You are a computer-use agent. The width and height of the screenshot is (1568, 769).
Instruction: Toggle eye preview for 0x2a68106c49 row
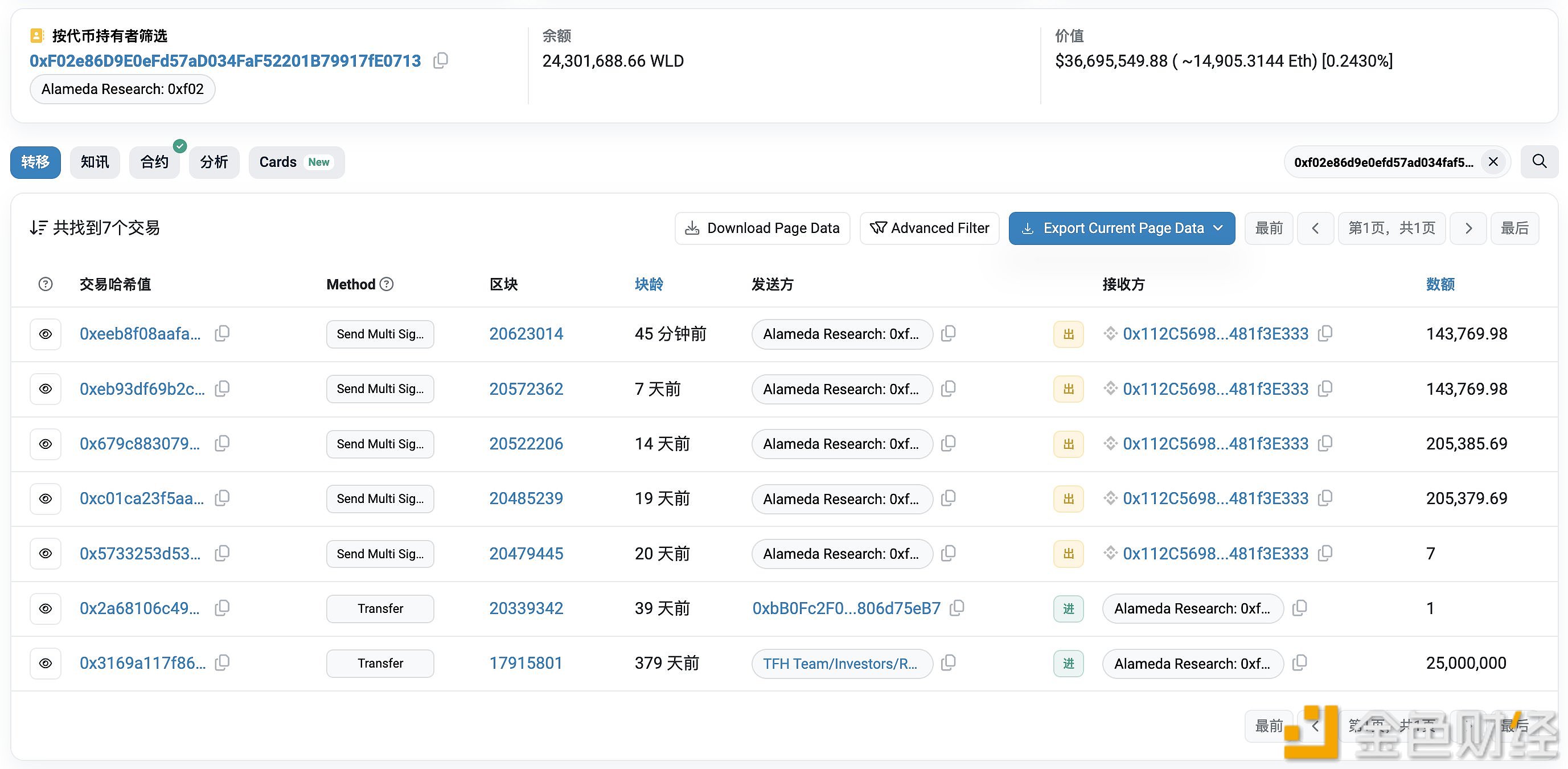click(46, 608)
